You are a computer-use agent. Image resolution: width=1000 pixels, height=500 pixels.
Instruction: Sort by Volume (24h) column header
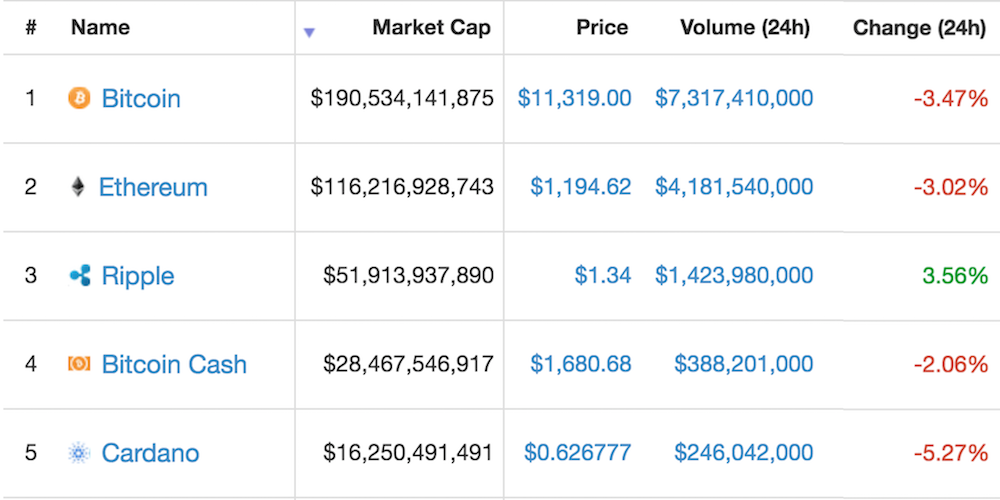(744, 28)
